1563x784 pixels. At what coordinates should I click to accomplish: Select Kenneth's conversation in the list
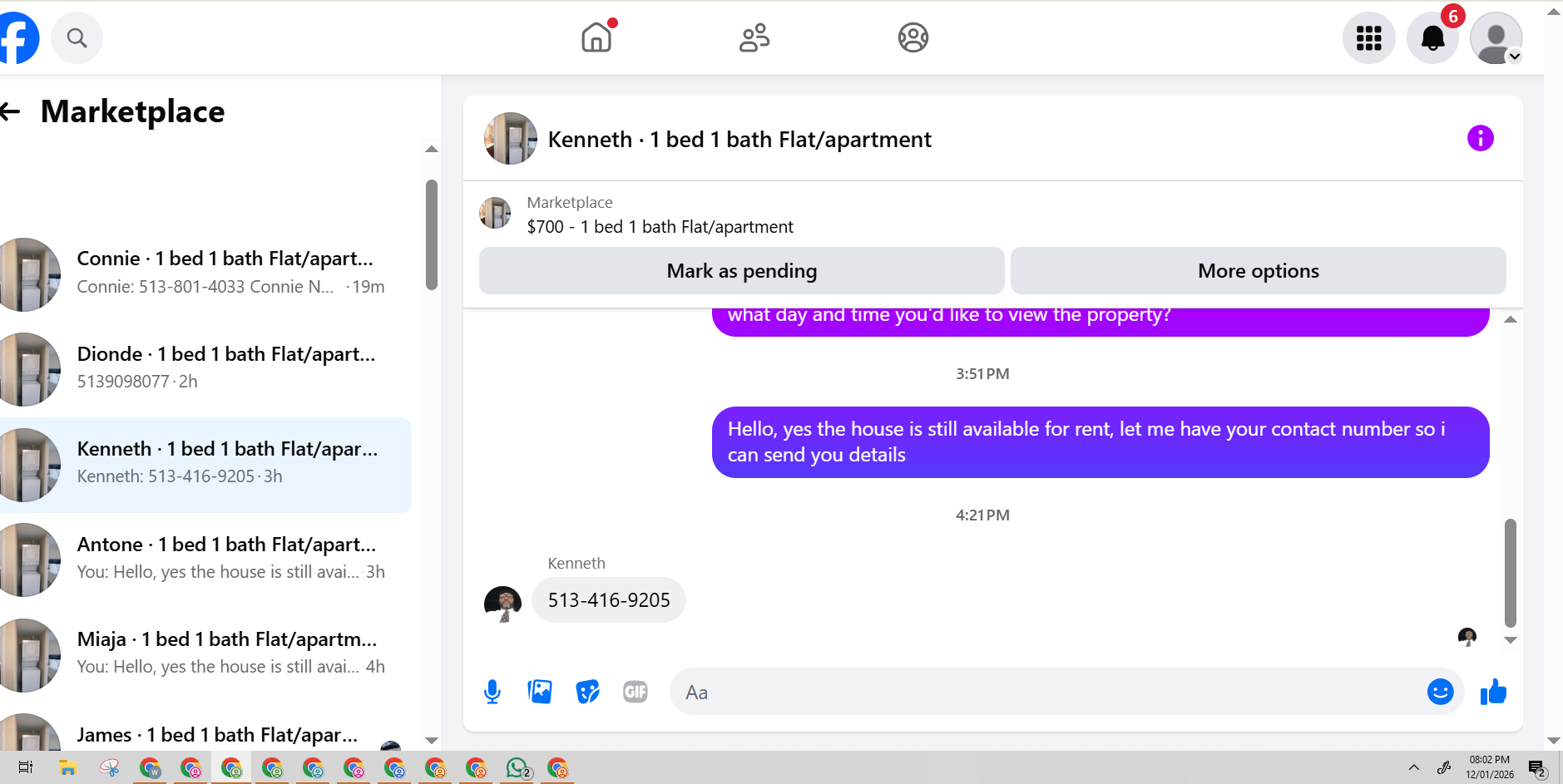pyautogui.click(x=205, y=465)
